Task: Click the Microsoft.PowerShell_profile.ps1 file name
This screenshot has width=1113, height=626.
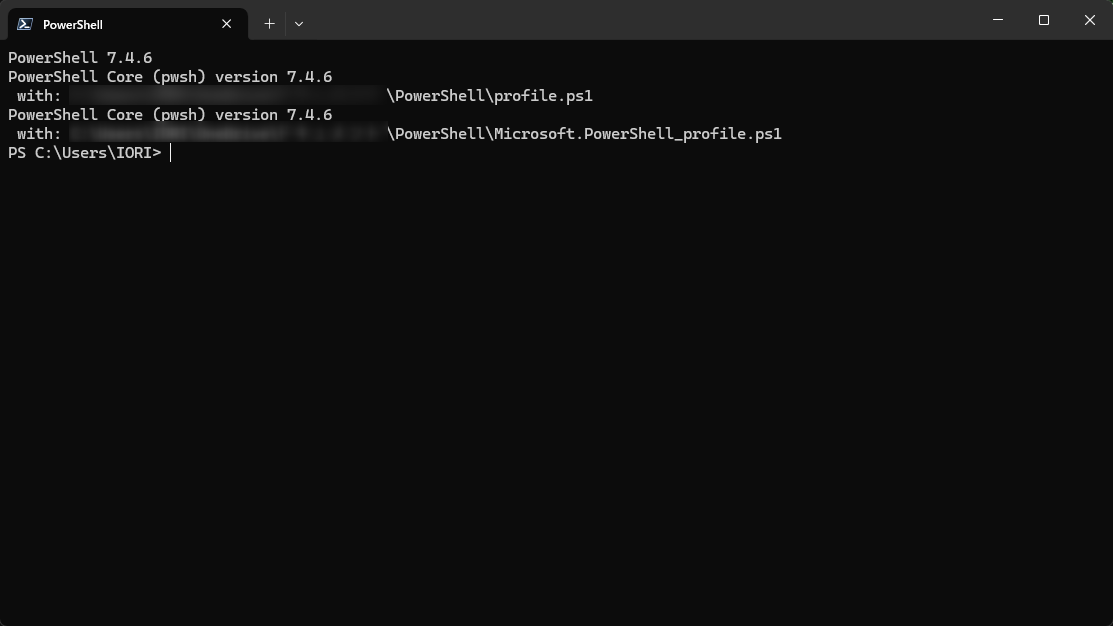Action: [637, 134]
